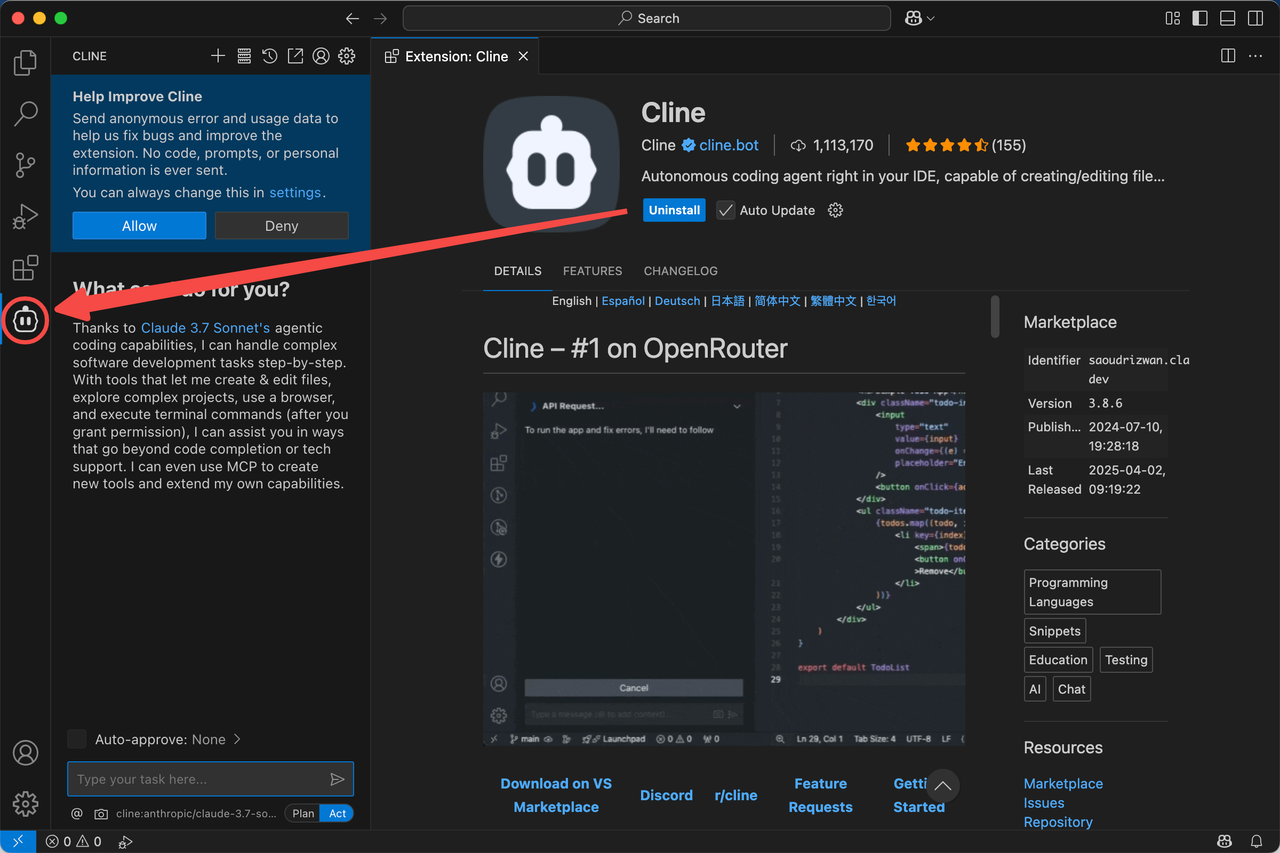
Task: Open the Deutsch language link
Action: click(x=677, y=301)
